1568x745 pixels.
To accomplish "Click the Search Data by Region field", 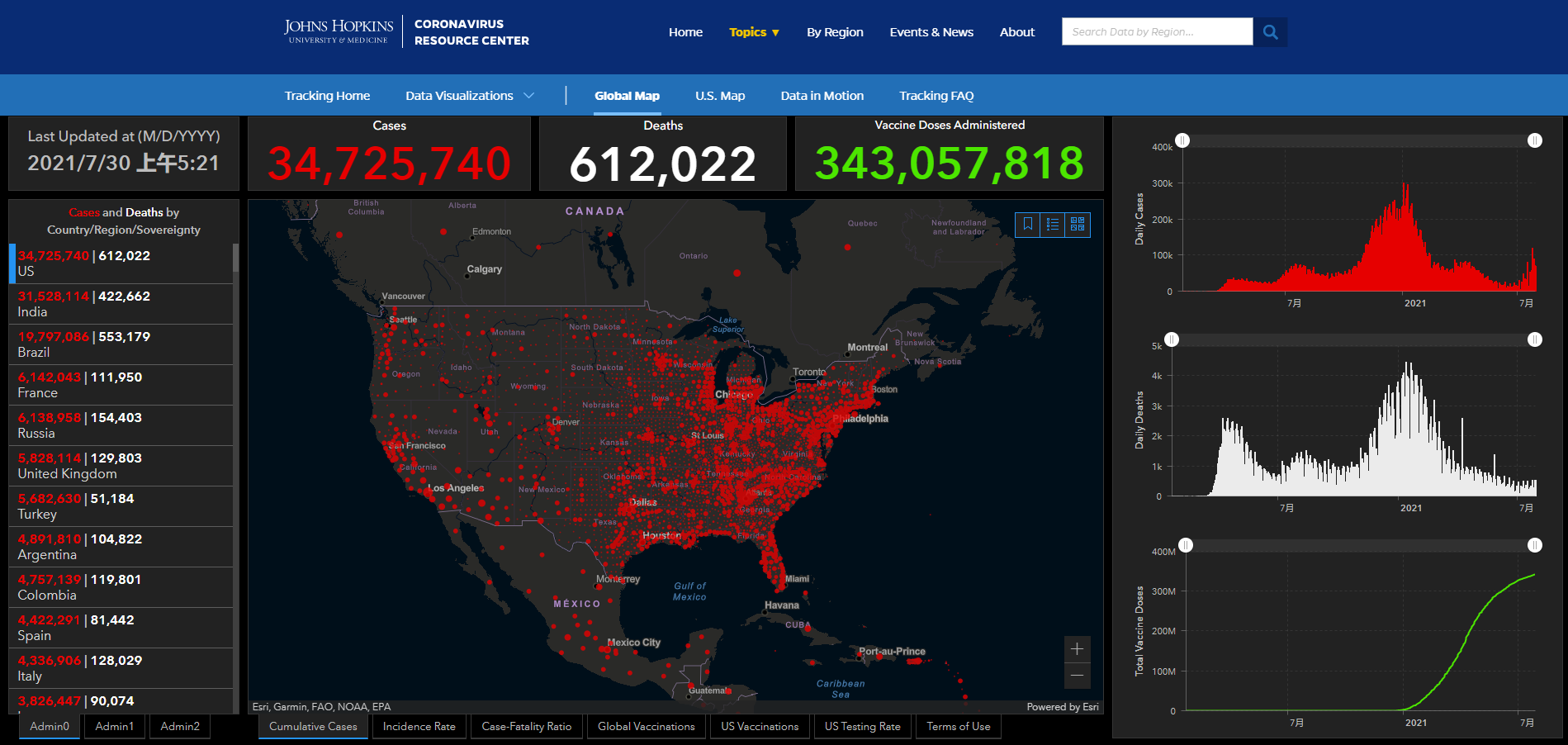I will pyautogui.click(x=1157, y=32).
